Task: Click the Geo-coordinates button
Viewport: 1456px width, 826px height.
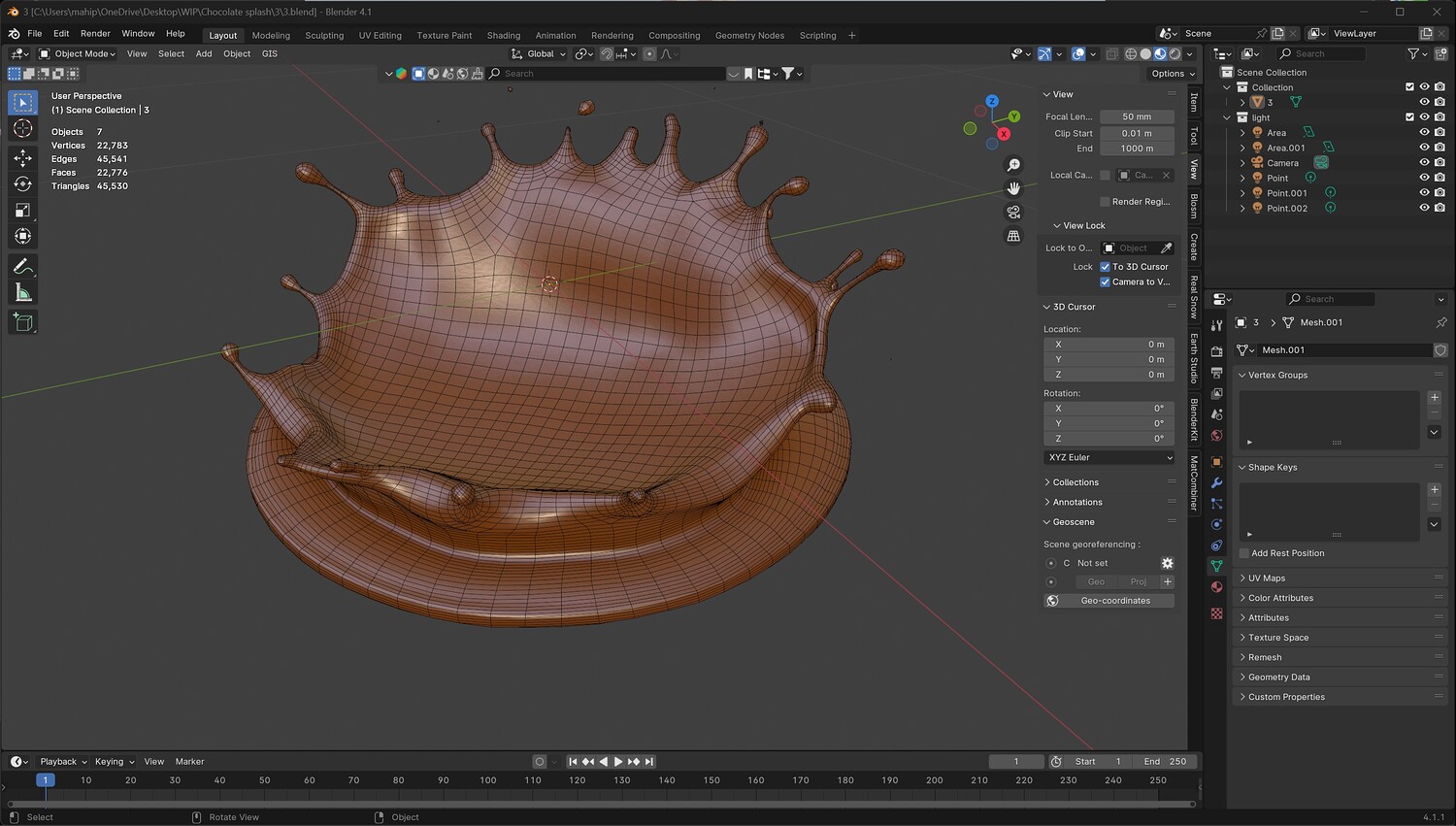Action: click(x=1115, y=601)
